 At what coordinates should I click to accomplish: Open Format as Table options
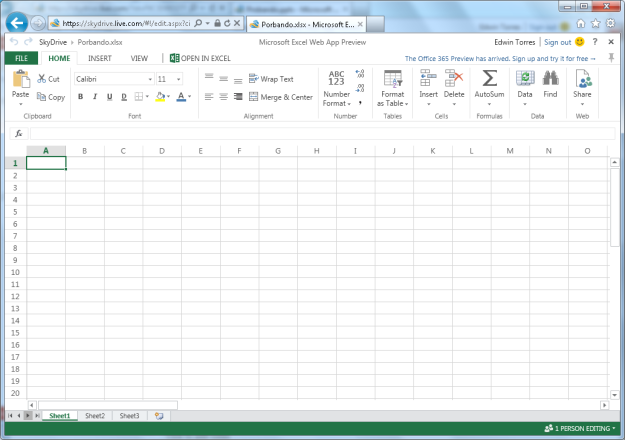[x=393, y=88]
